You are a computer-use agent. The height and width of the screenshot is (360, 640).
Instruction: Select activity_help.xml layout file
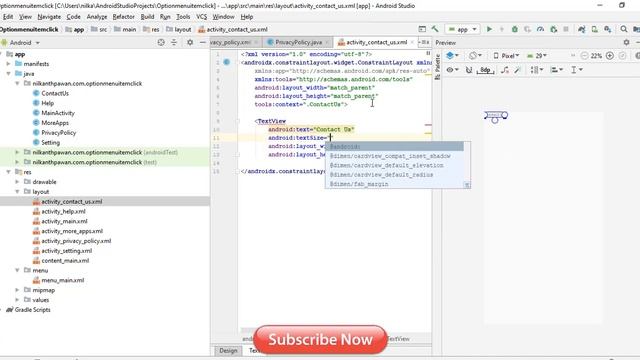click(63, 211)
